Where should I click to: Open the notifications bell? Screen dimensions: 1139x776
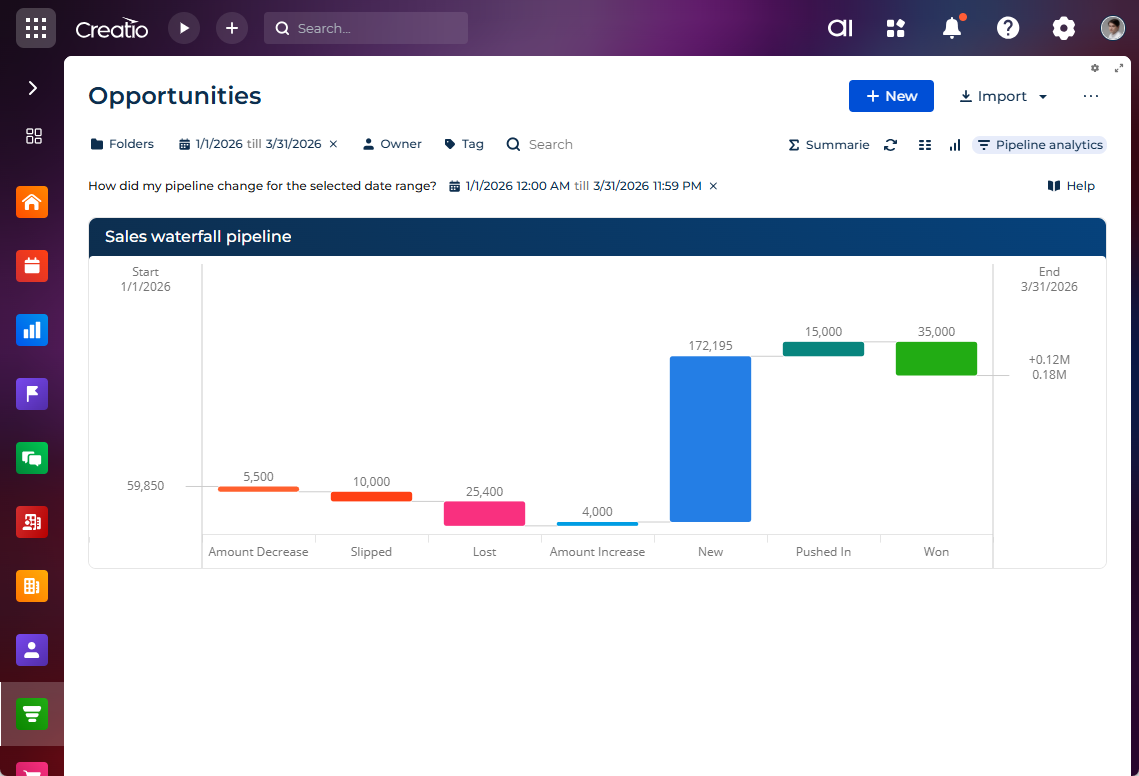tap(952, 28)
